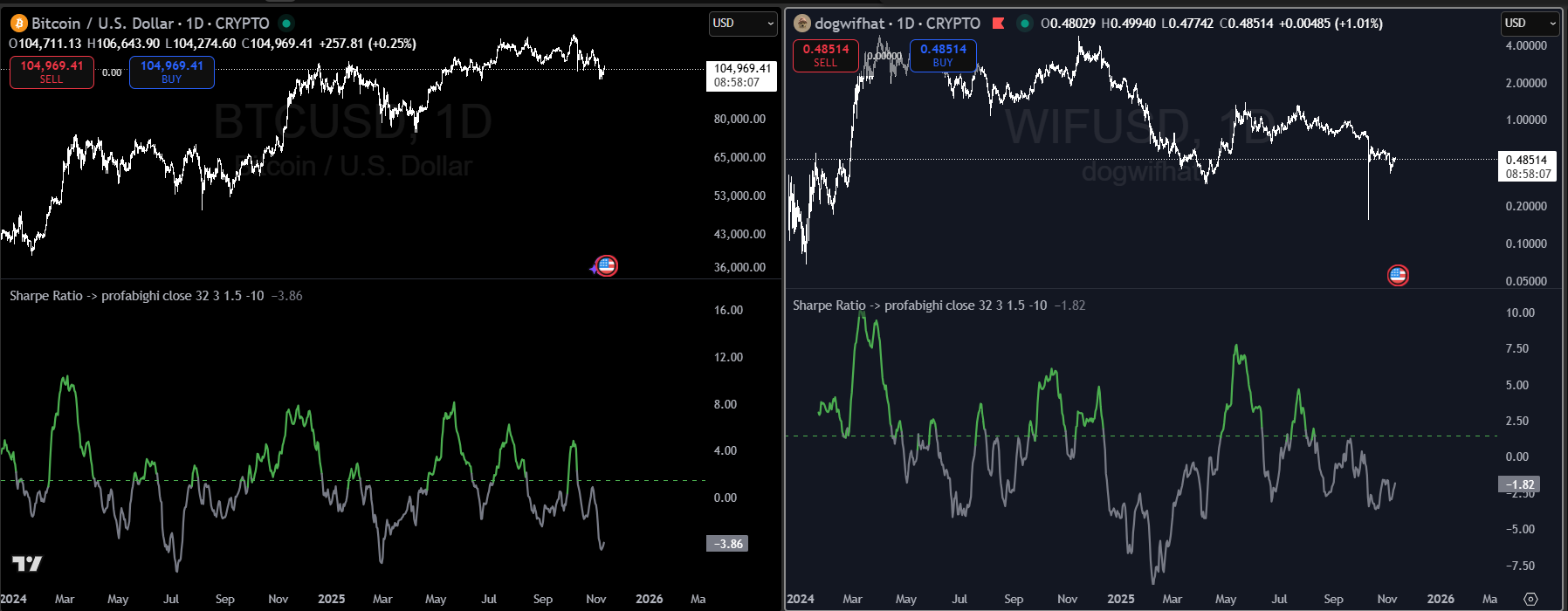Image resolution: width=1568 pixels, height=611 pixels.
Task: Click Bitcoin open value O104,711.13
Action: click(45, 44)
